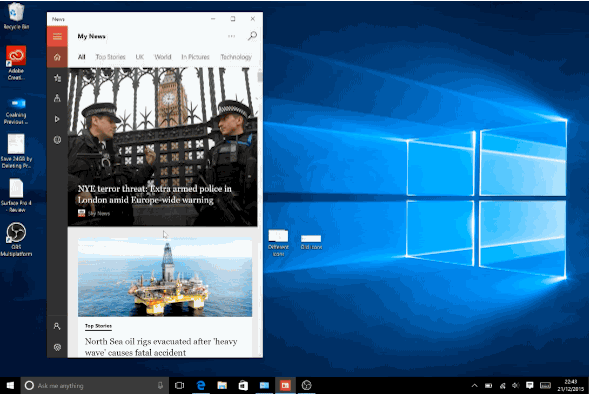The width and height of the screenshot is (590, 394).
Task: Go to News home icon
Action: [x=57, y=57]
